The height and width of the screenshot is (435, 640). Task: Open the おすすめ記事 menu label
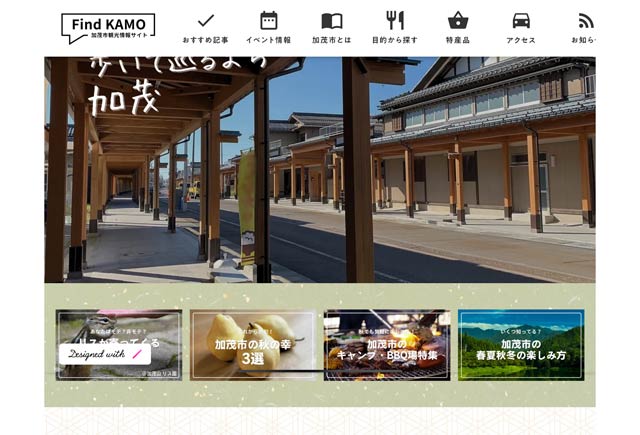click(x=205, y=40)
